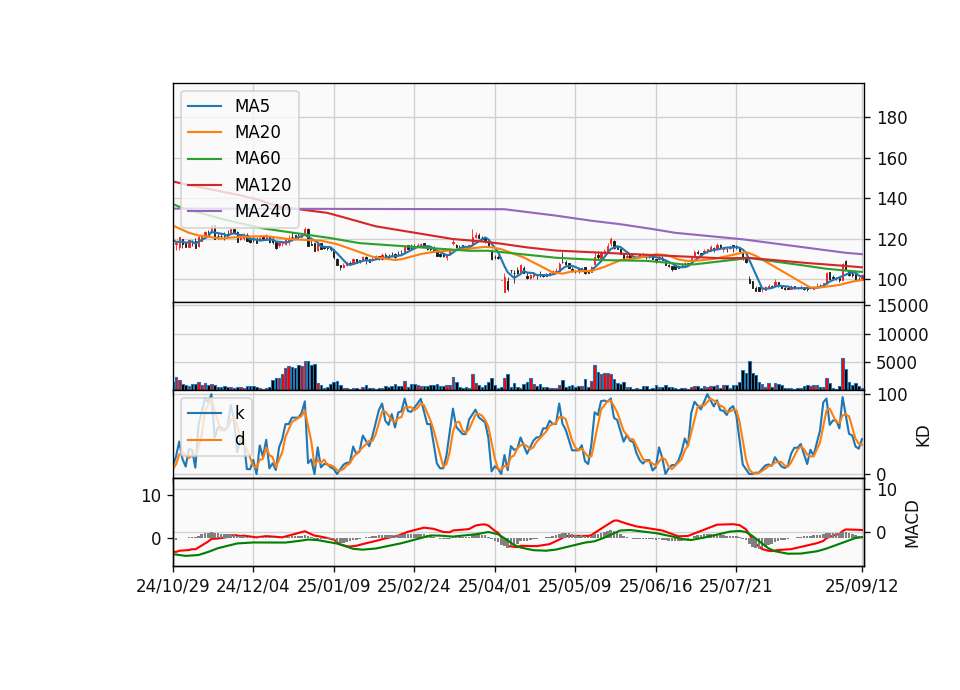Click the orange MA20 legend line sample

click(204, 132)
